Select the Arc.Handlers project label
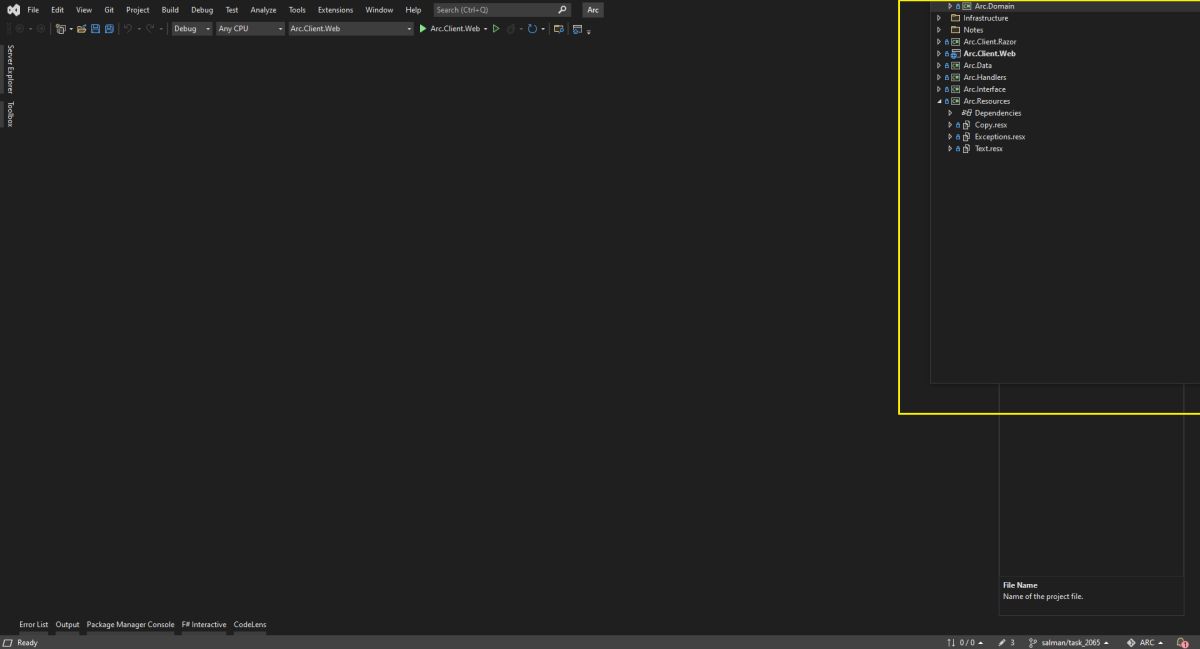Image resolution: width=1200 pixels, height=649 pixels. (x=985, y=77)
